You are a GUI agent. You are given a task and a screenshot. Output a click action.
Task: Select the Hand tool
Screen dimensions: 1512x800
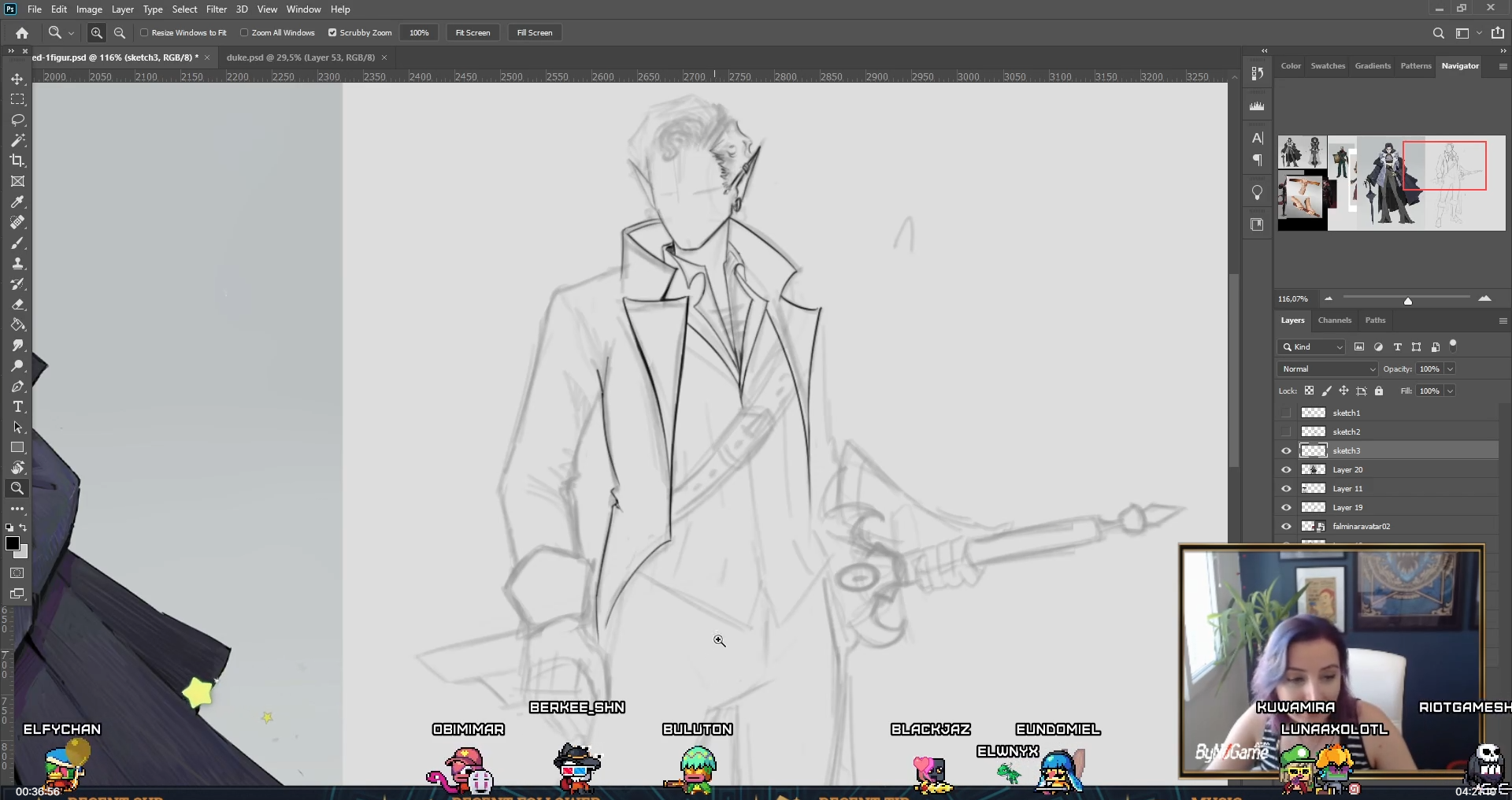[x=17, y=468]
